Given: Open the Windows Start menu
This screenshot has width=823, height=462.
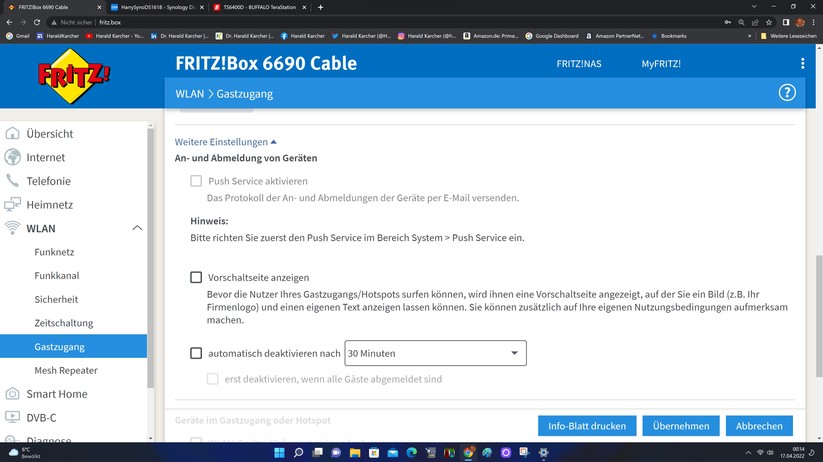Looking at the screenshot, I should pyautogui.click(x=279, y=453).
